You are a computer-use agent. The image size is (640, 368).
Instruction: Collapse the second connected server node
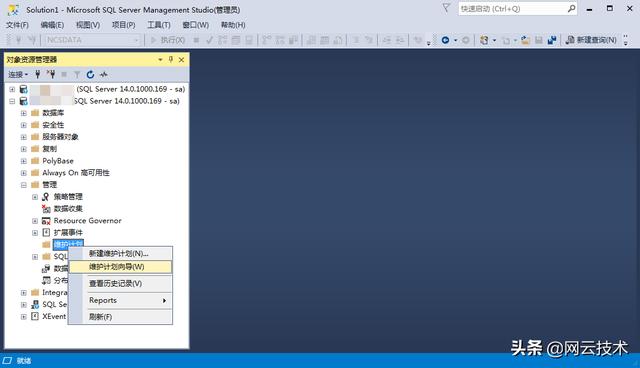tap(12, 101)
